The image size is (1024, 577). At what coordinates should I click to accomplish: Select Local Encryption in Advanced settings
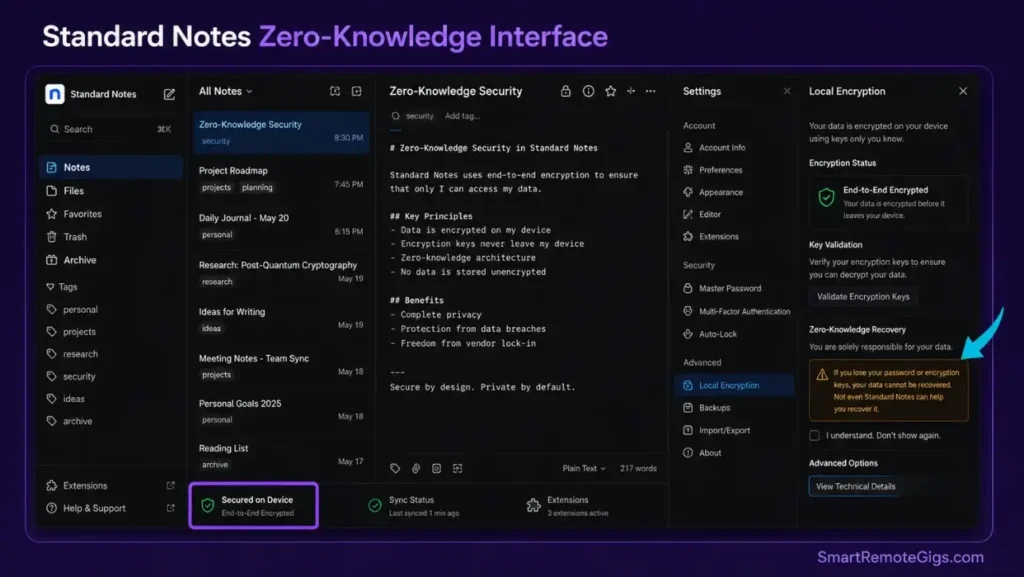pos(734,385)
